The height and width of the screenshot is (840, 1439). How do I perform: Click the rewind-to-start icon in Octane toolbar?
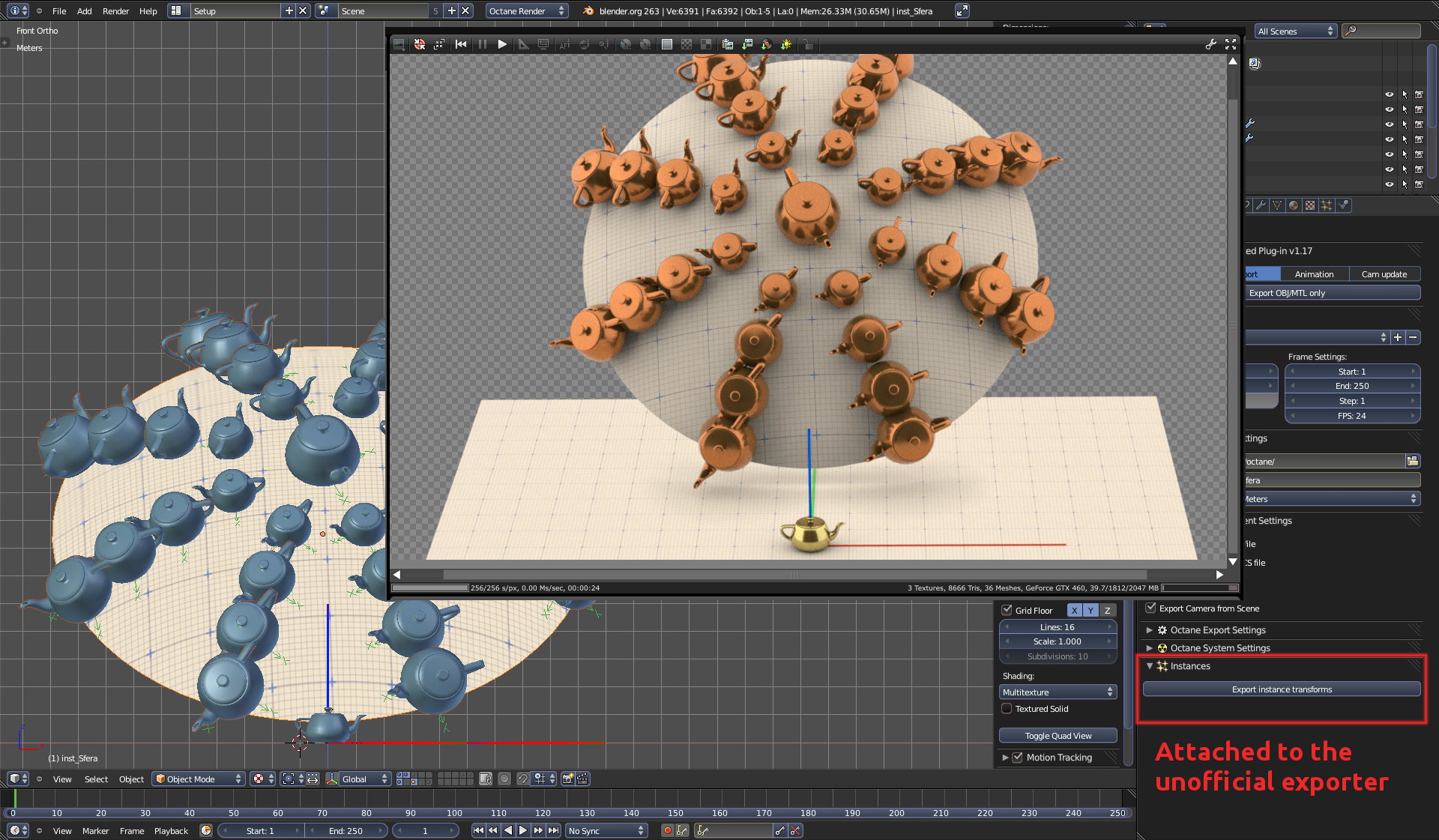[x=461, y=44]
